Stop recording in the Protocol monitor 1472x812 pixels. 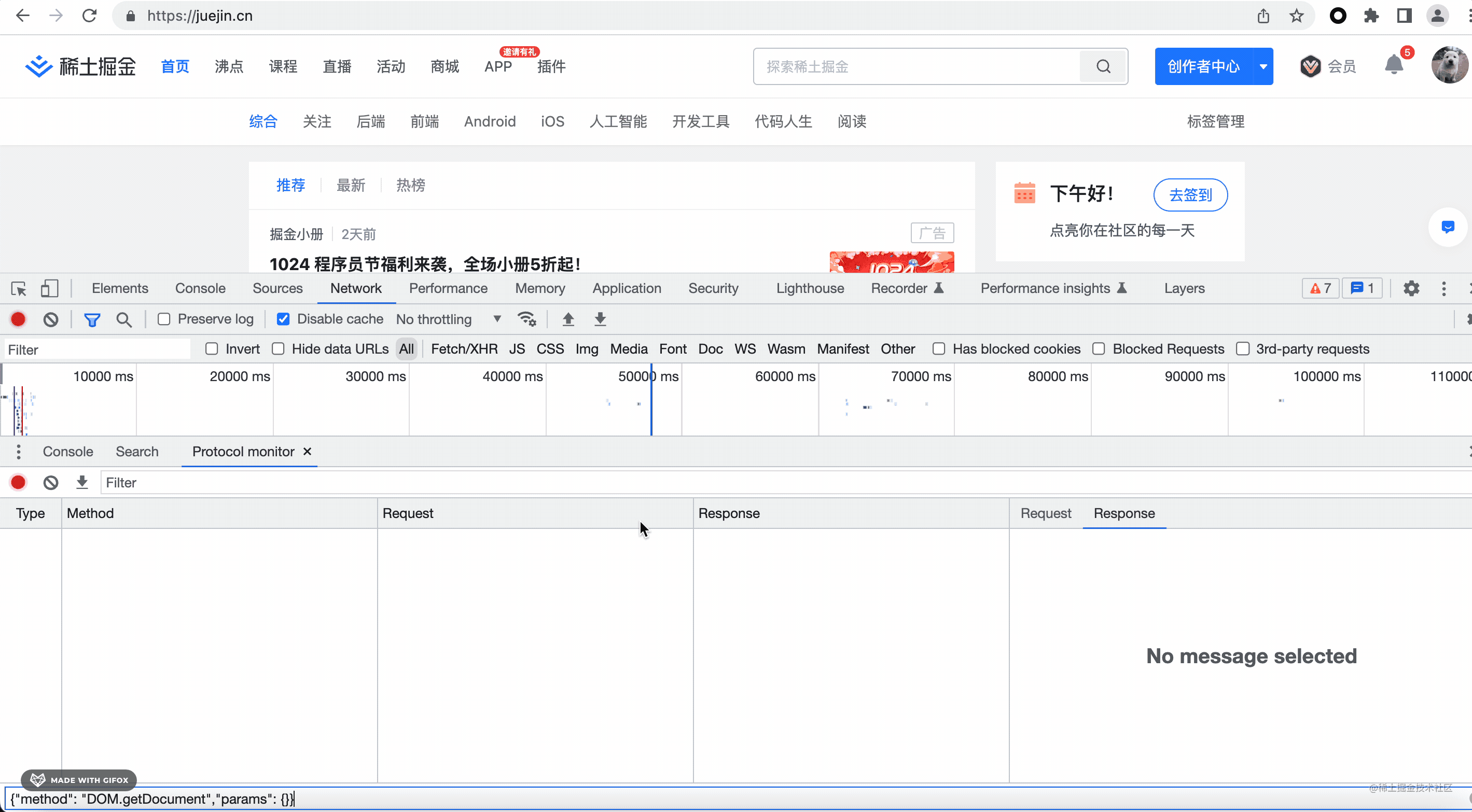[x=18, y=483]
